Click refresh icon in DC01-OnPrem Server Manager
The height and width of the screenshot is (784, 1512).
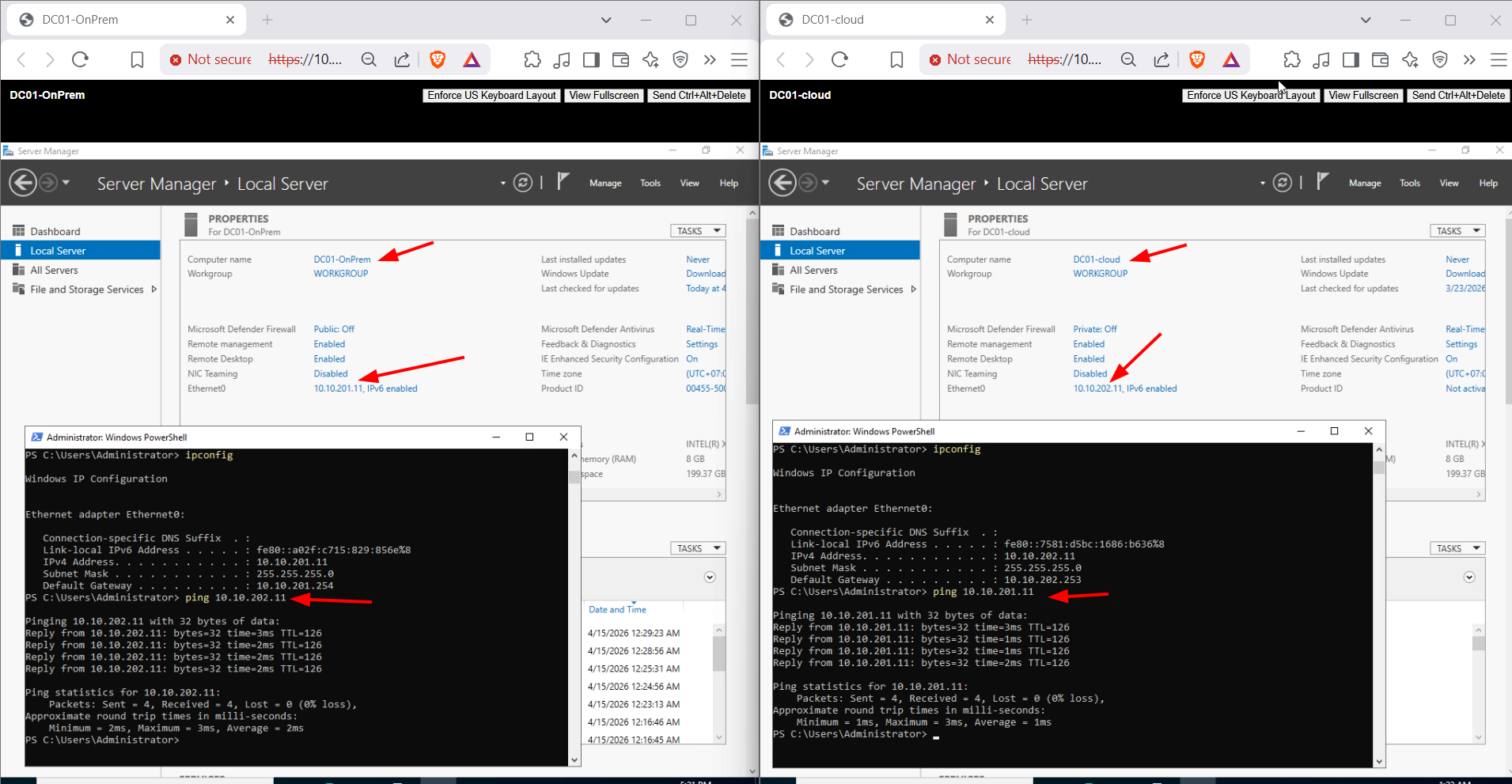[x=523, y=183]
